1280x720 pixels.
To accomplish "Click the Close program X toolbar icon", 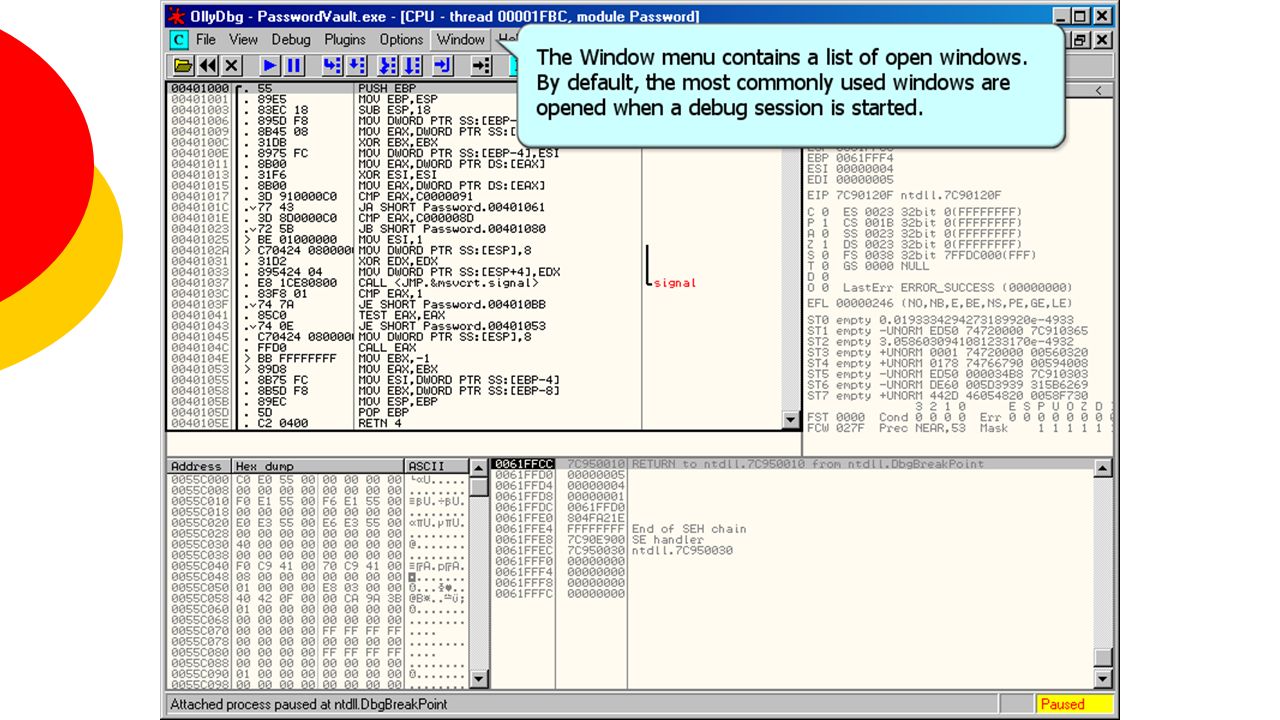I will point(232,65).
